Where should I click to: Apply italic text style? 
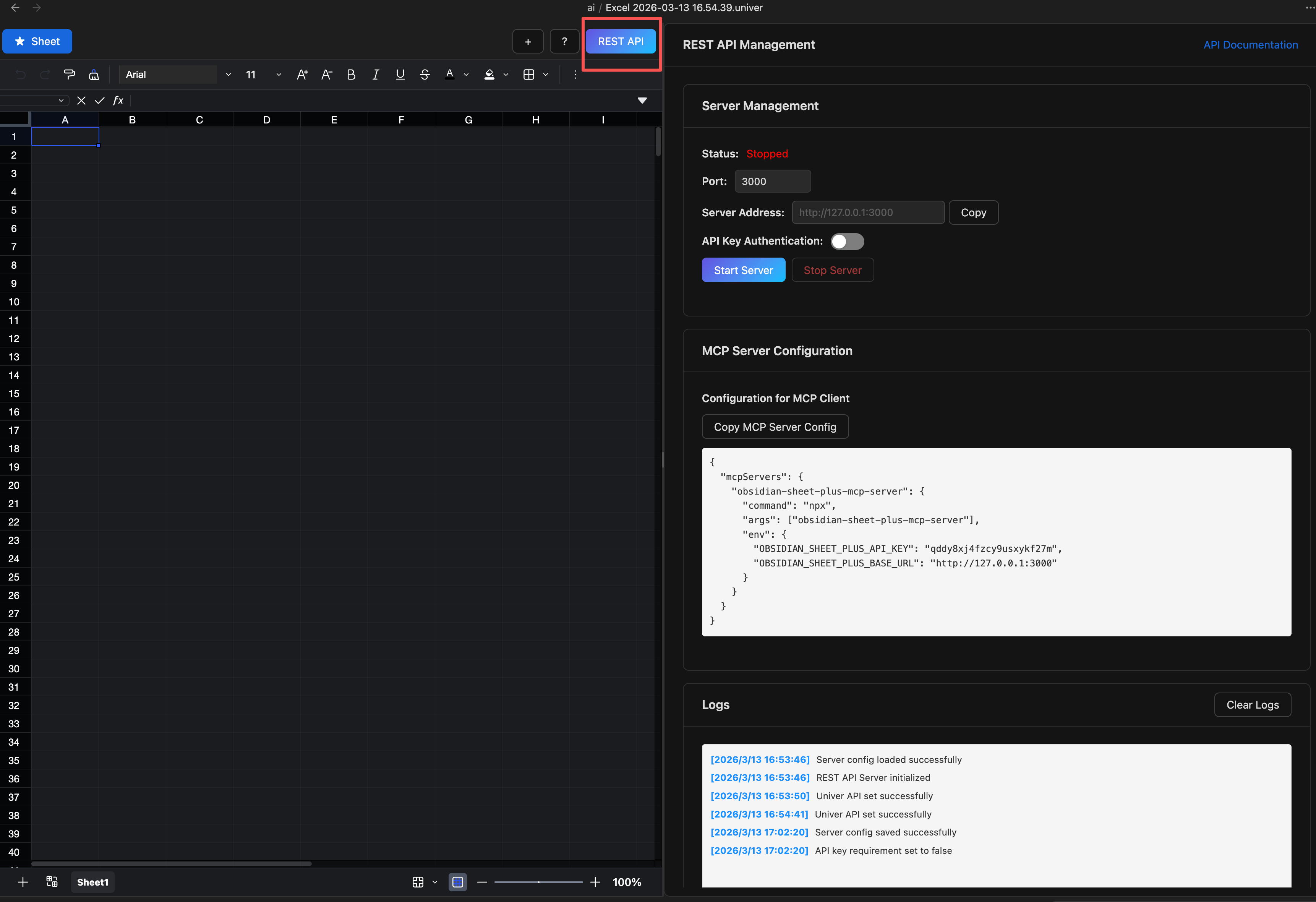click(x=376, y=75)
